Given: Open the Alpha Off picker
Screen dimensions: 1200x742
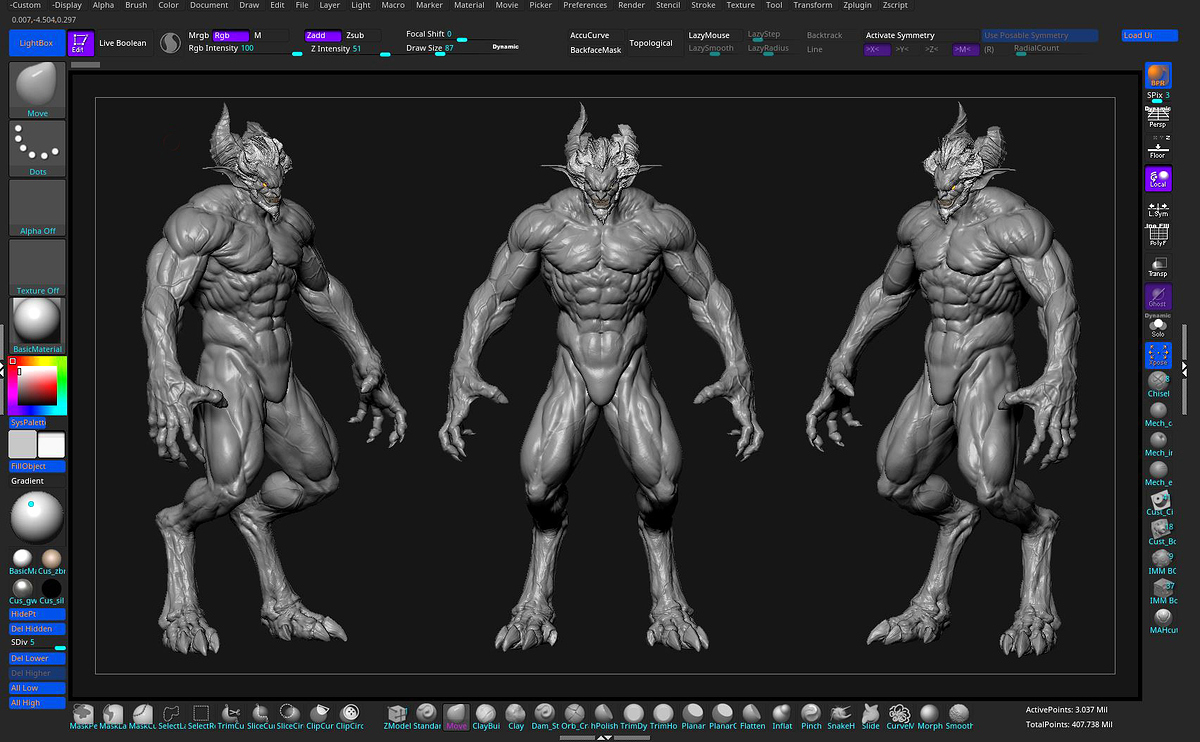Looking at the screenshot, I should 37,208.
